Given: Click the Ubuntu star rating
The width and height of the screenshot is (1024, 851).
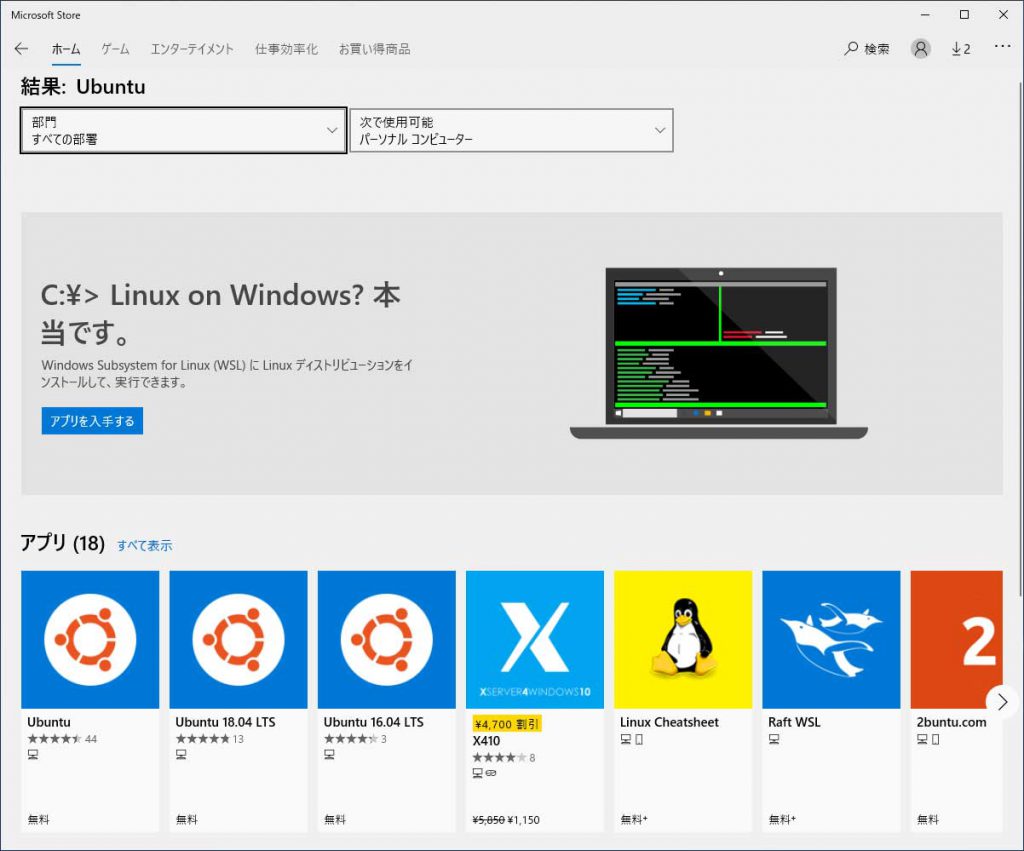Looking at the screenshot, I should pyautogui.click(x=54, y=739).
